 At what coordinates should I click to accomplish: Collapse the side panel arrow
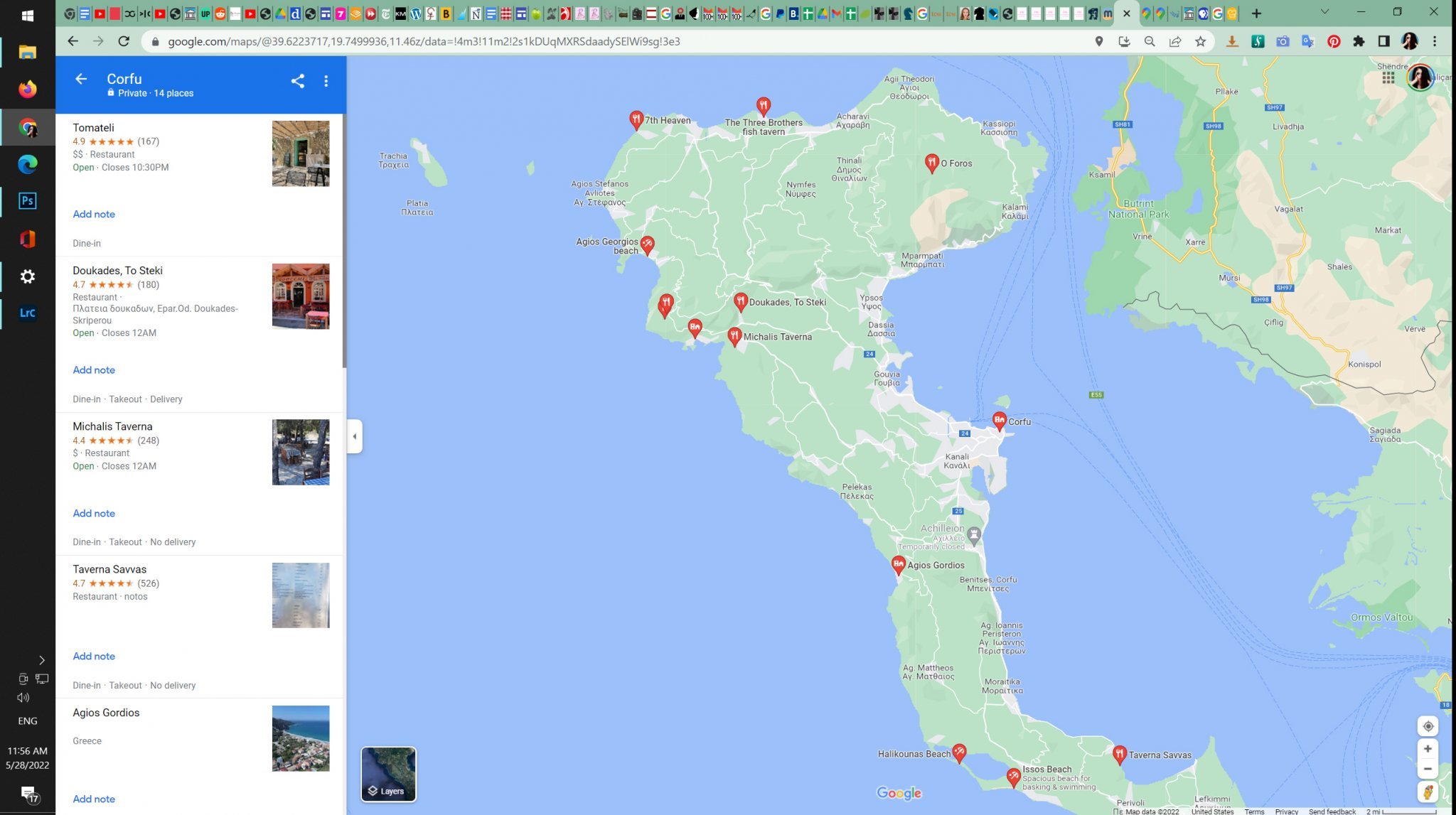pos(355,436)
